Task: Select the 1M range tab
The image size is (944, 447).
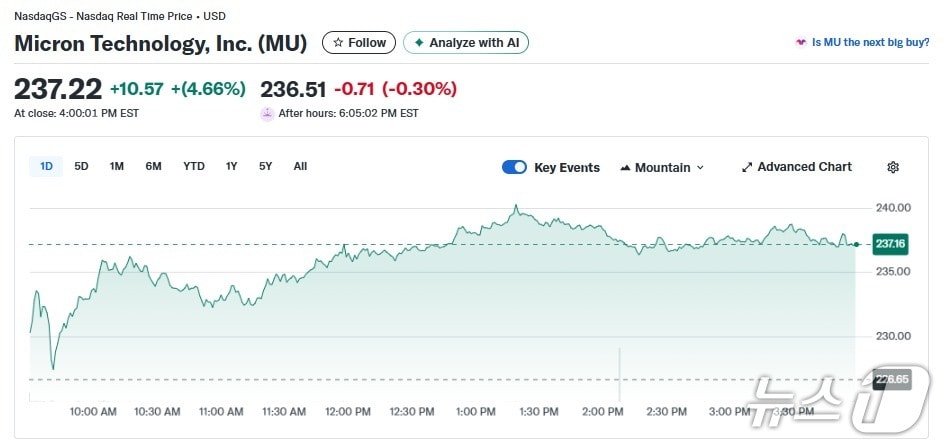Action: 116,166
